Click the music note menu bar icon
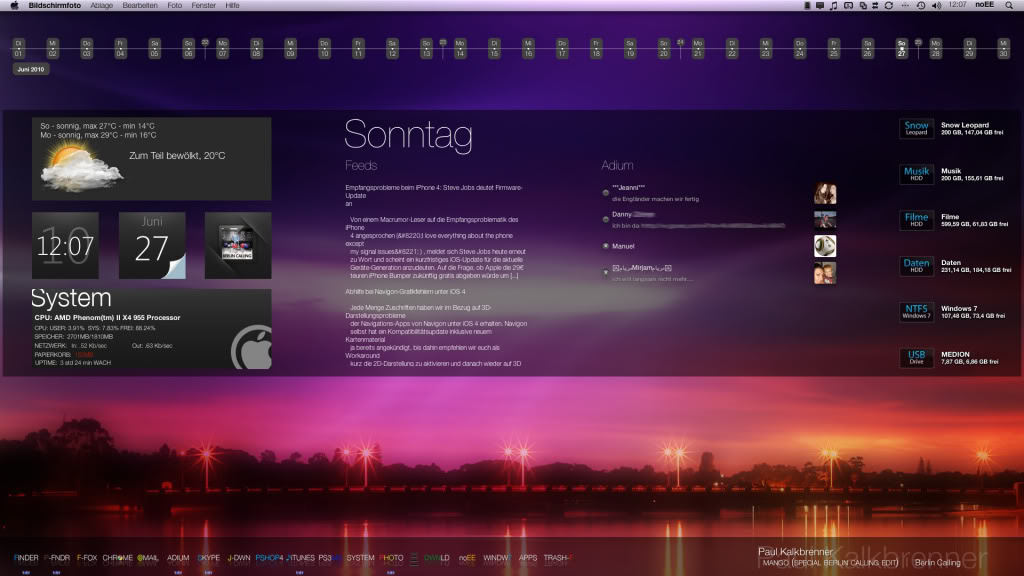This screenshot has height=576, width=1024. tap(833, 5)
